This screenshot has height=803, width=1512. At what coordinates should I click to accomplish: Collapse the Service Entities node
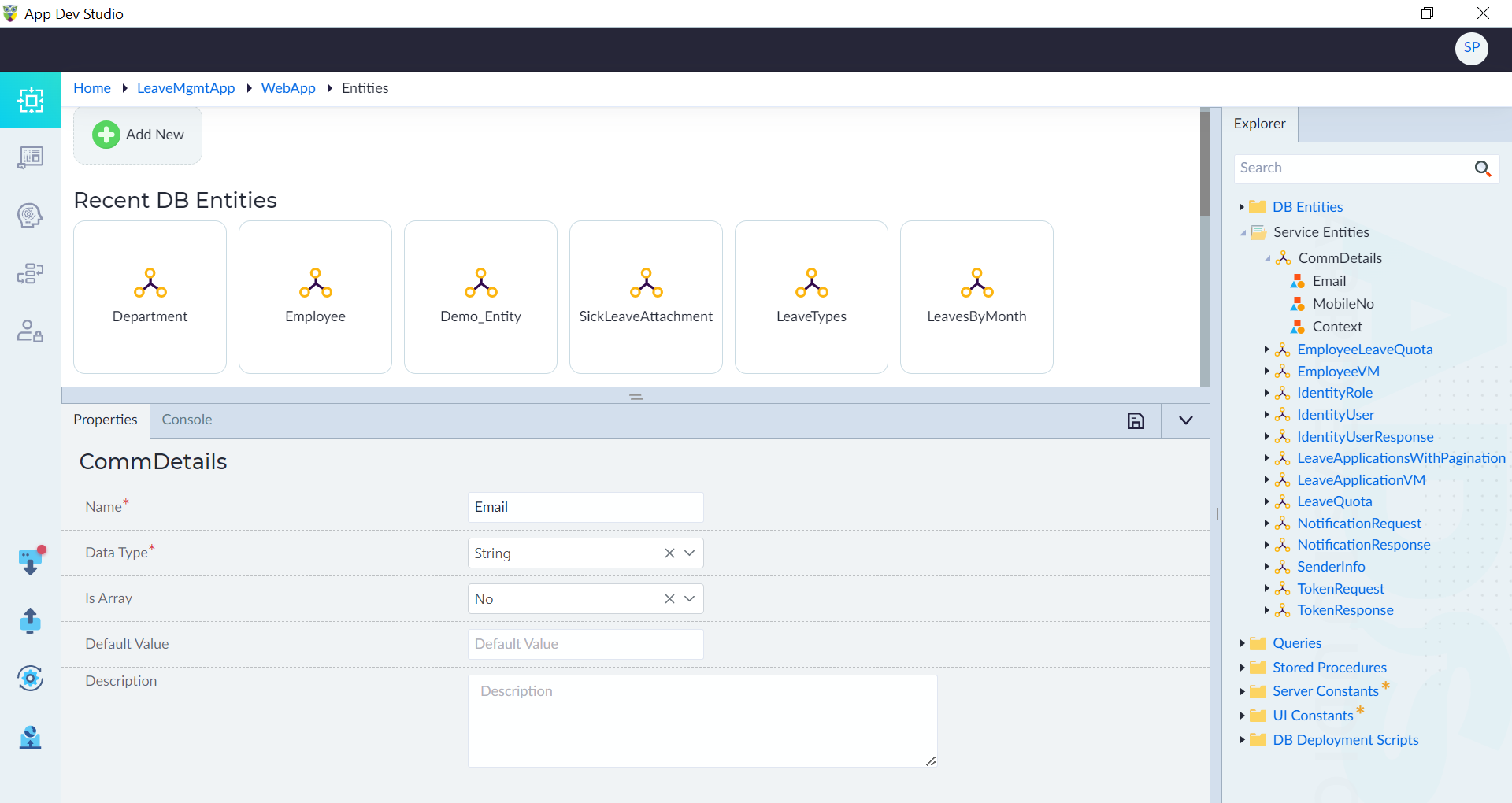pyautogui.click(x=1243, y=233)
